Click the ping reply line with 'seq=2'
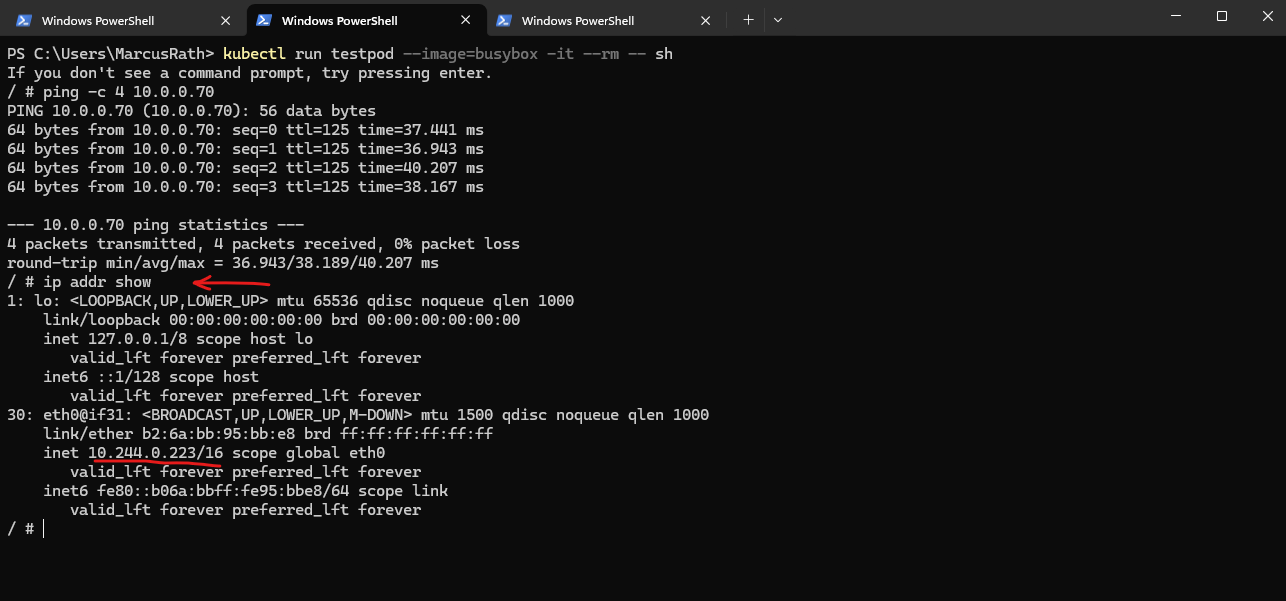Screen dimensions: 1286x601 click(245, 168)
